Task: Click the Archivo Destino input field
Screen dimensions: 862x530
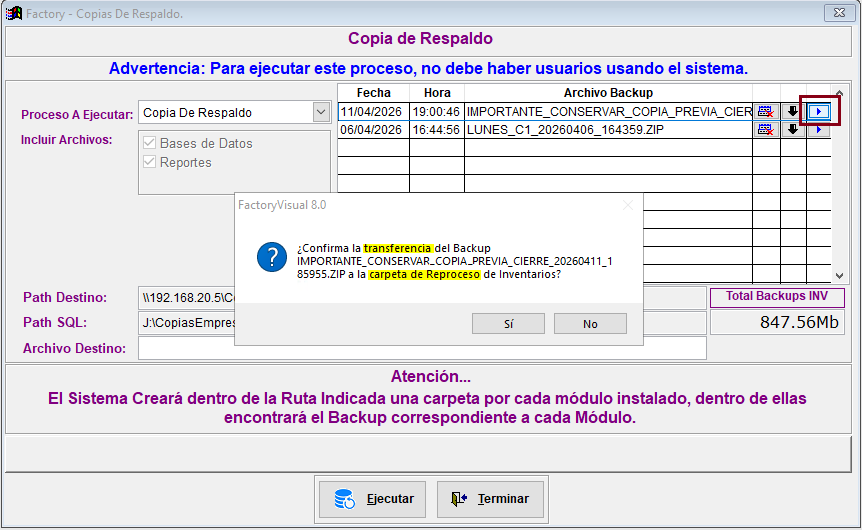Action: (422, 348)
